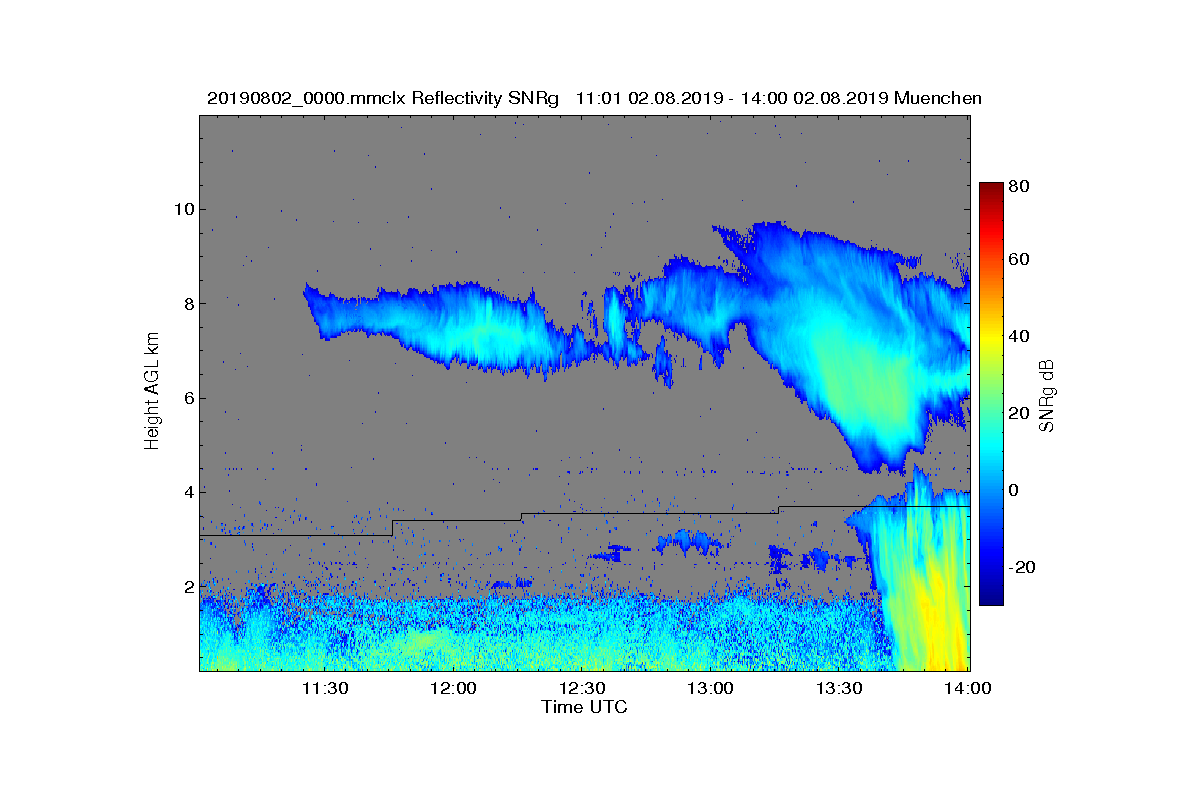Click the colorbar value 0
1200x800 pixels.
1014,490
